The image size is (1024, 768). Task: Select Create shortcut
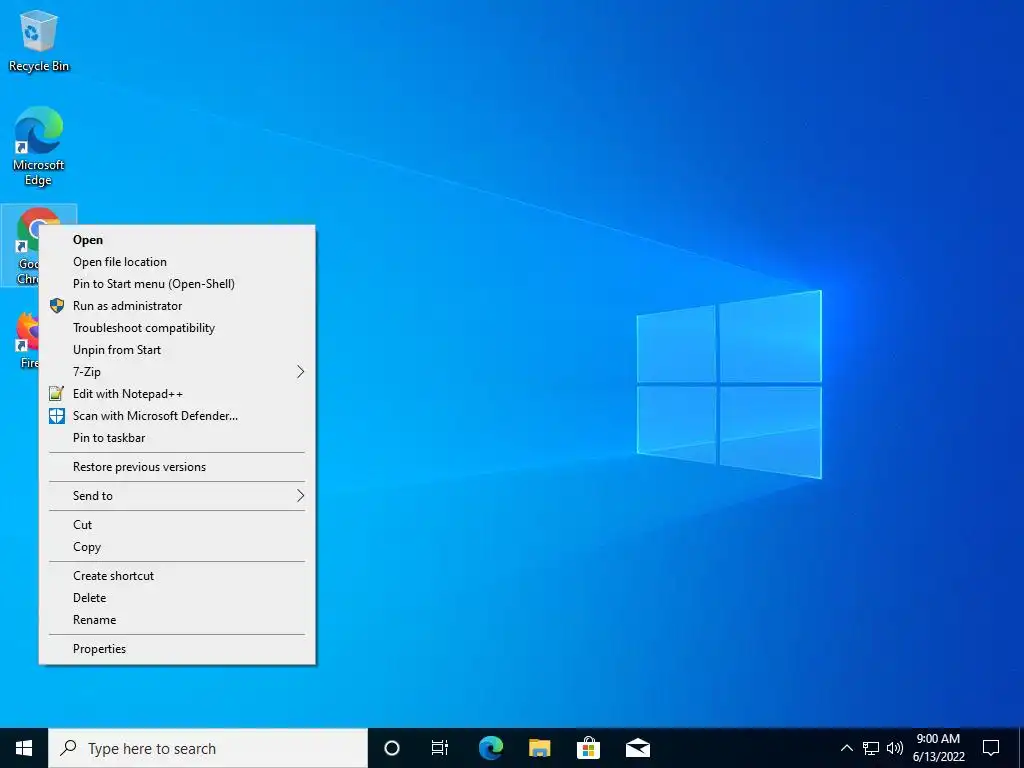[178, 576]
